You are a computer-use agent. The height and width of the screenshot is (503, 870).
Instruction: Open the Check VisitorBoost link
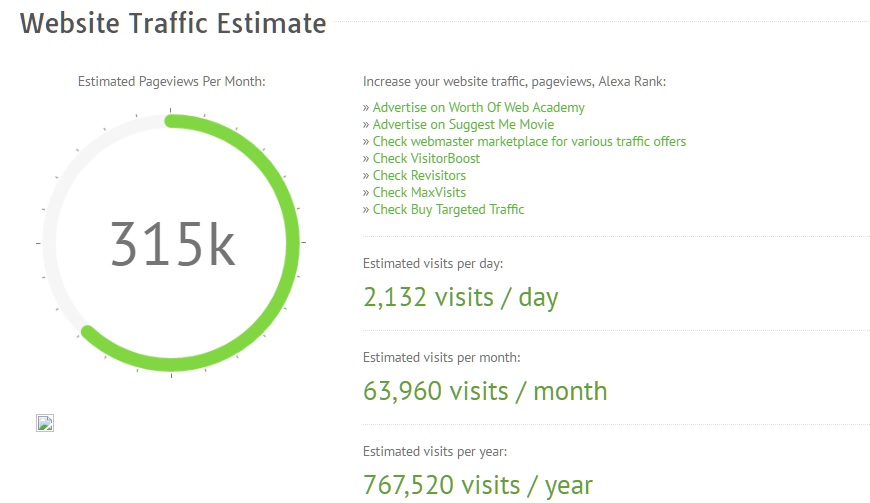426,159
